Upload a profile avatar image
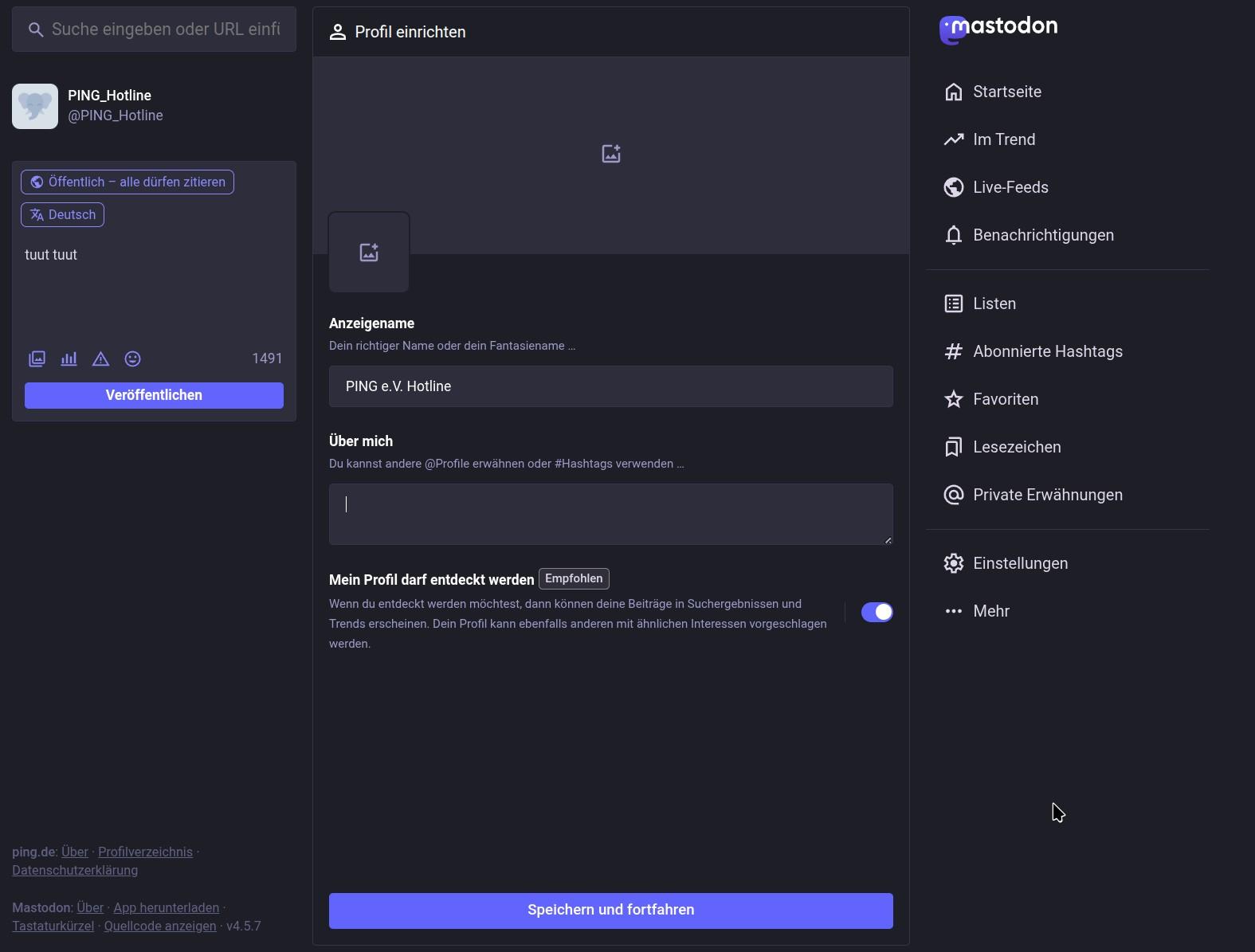 (x=369, y=253)
